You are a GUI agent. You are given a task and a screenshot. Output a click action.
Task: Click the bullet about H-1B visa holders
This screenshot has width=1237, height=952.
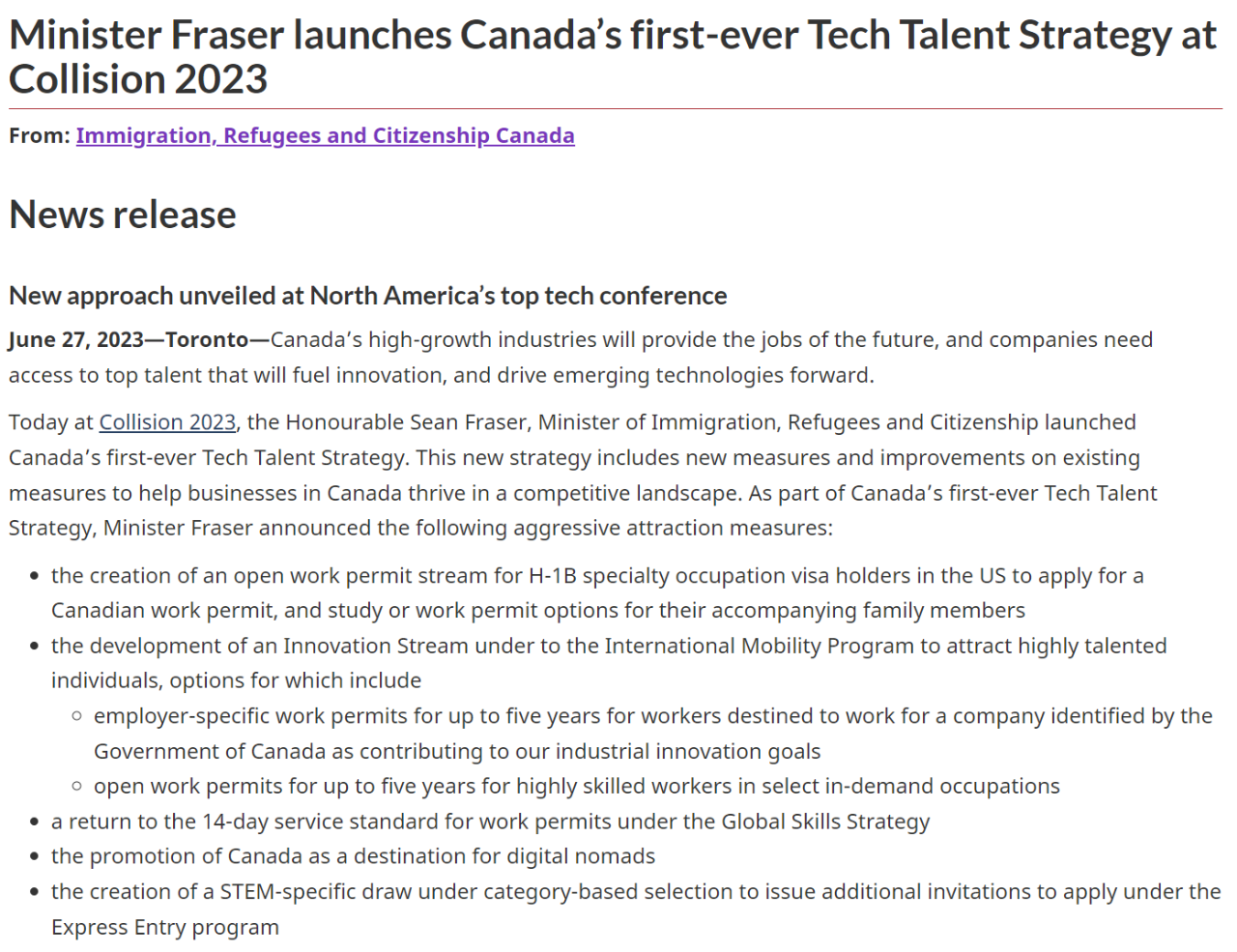click(x=596, y=577)
